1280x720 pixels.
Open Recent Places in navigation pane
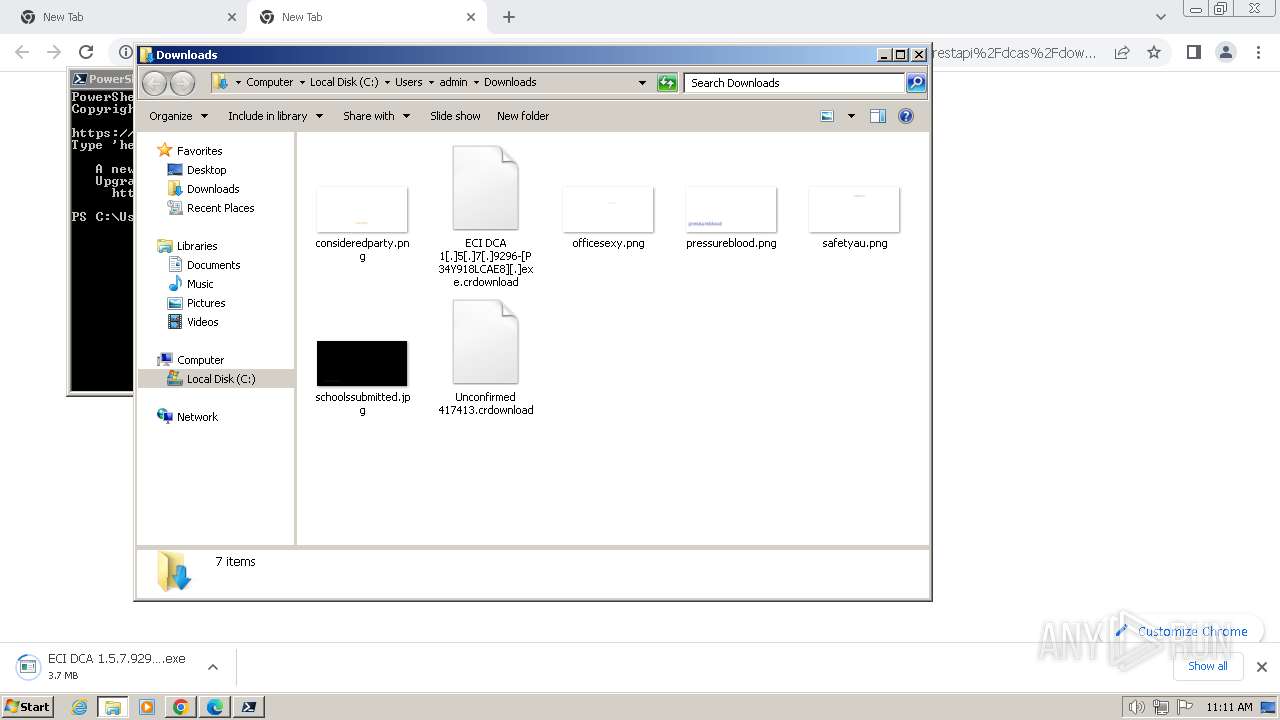220,208
